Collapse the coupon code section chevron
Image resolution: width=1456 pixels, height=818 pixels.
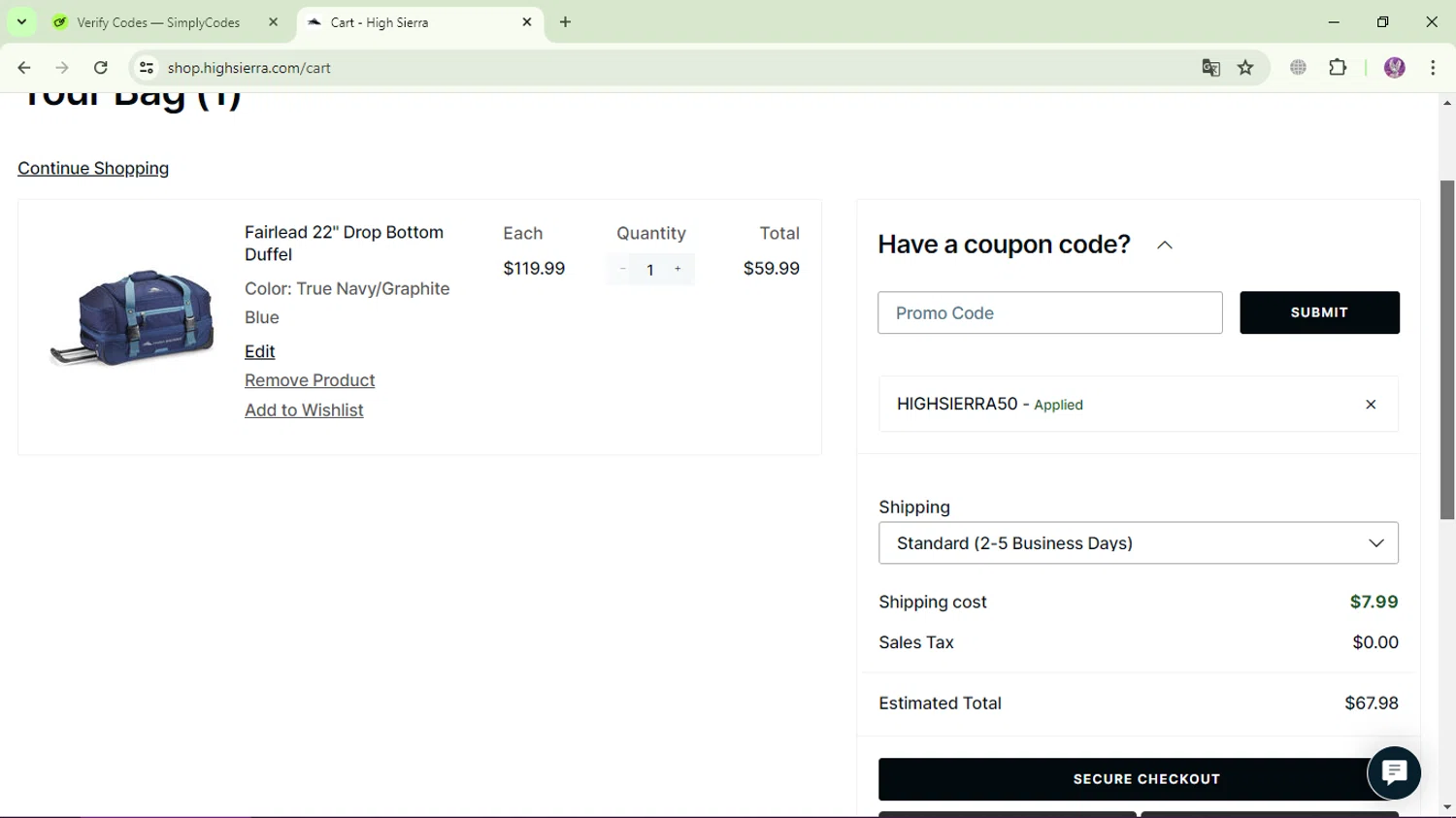pyautogui.click(x=1165, y=245)
